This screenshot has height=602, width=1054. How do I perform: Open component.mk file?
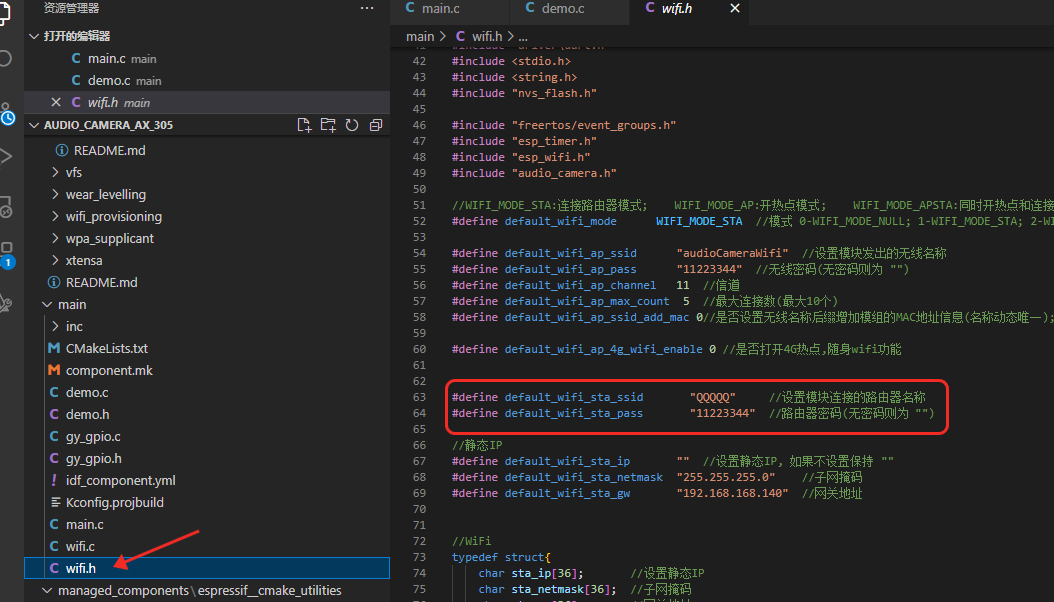207,370
